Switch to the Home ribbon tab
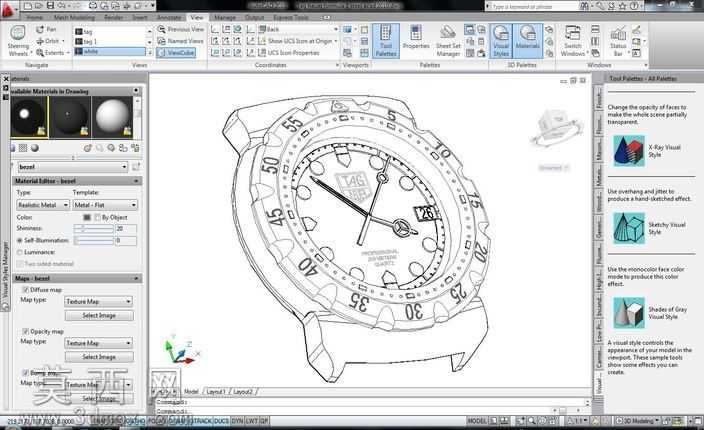The image size is (704, 430). pyautogui.click(x=35, y=18)
